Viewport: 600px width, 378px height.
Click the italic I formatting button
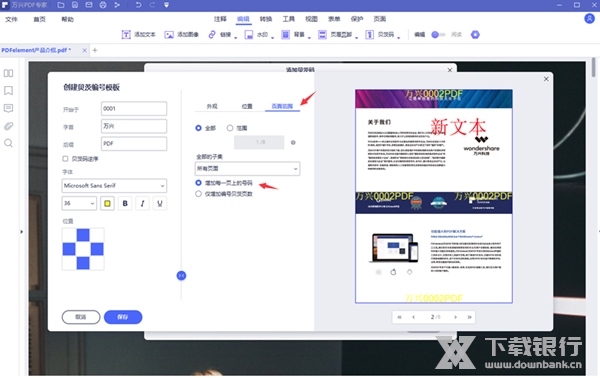(x=142, y=204)
